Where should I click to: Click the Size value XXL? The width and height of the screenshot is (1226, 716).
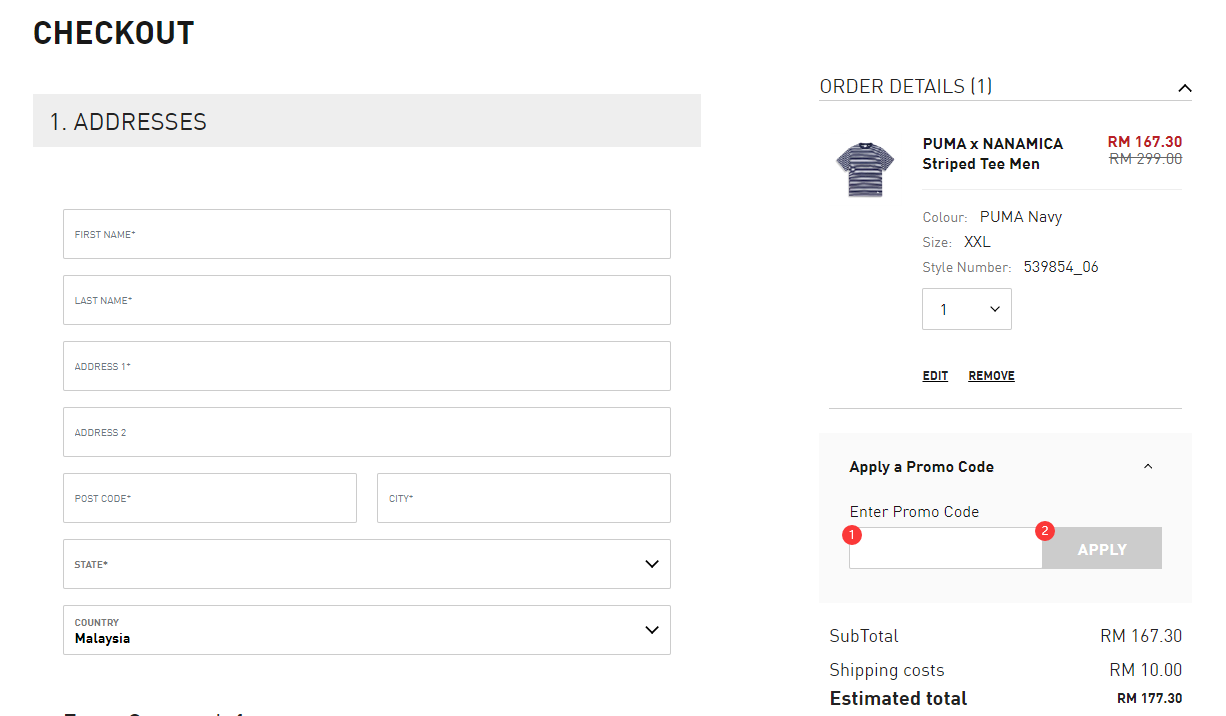(x=977, y=242)
